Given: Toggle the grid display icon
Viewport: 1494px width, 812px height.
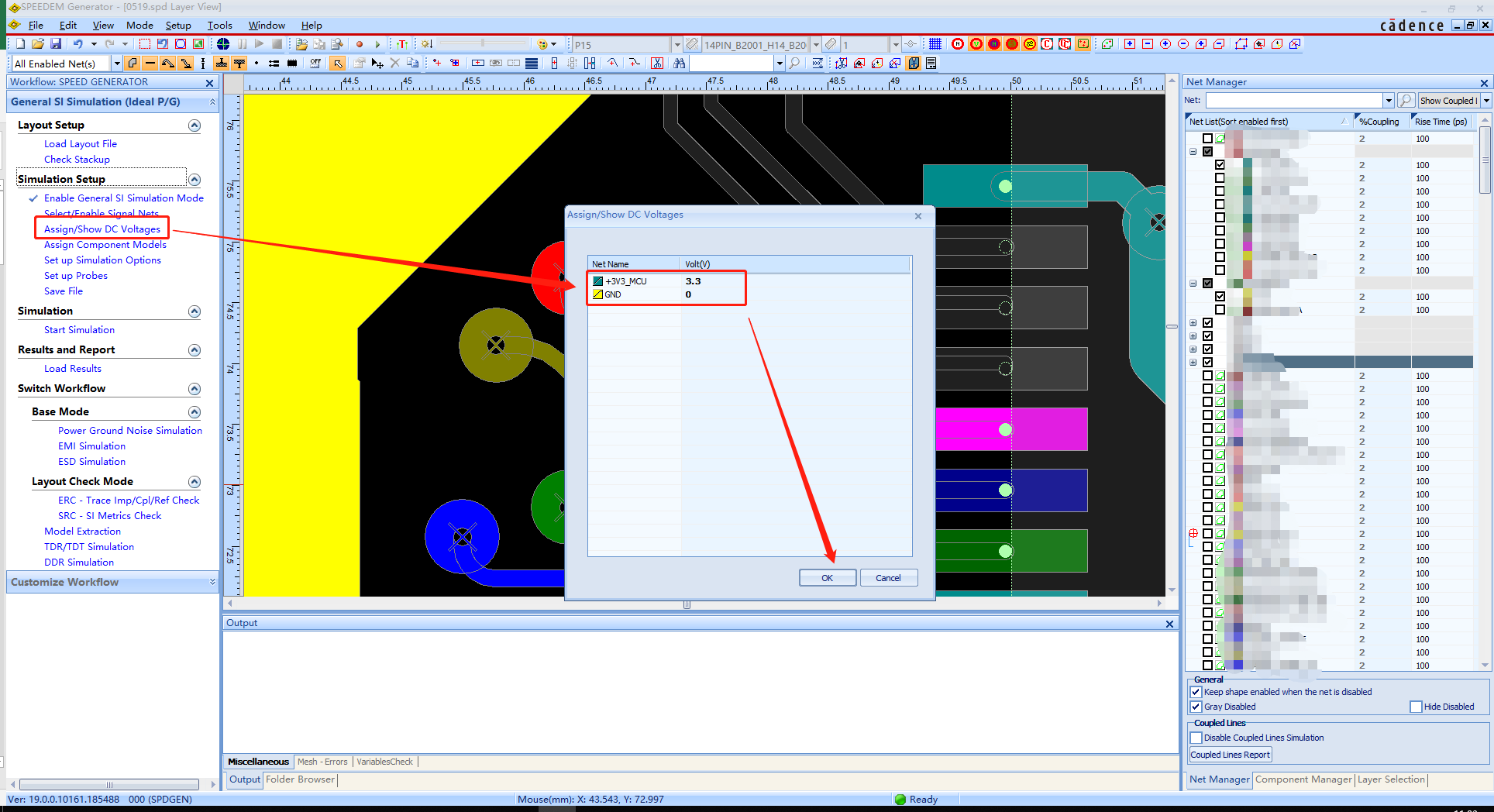Looking at the screenshot, I should [x=935, y=44].
